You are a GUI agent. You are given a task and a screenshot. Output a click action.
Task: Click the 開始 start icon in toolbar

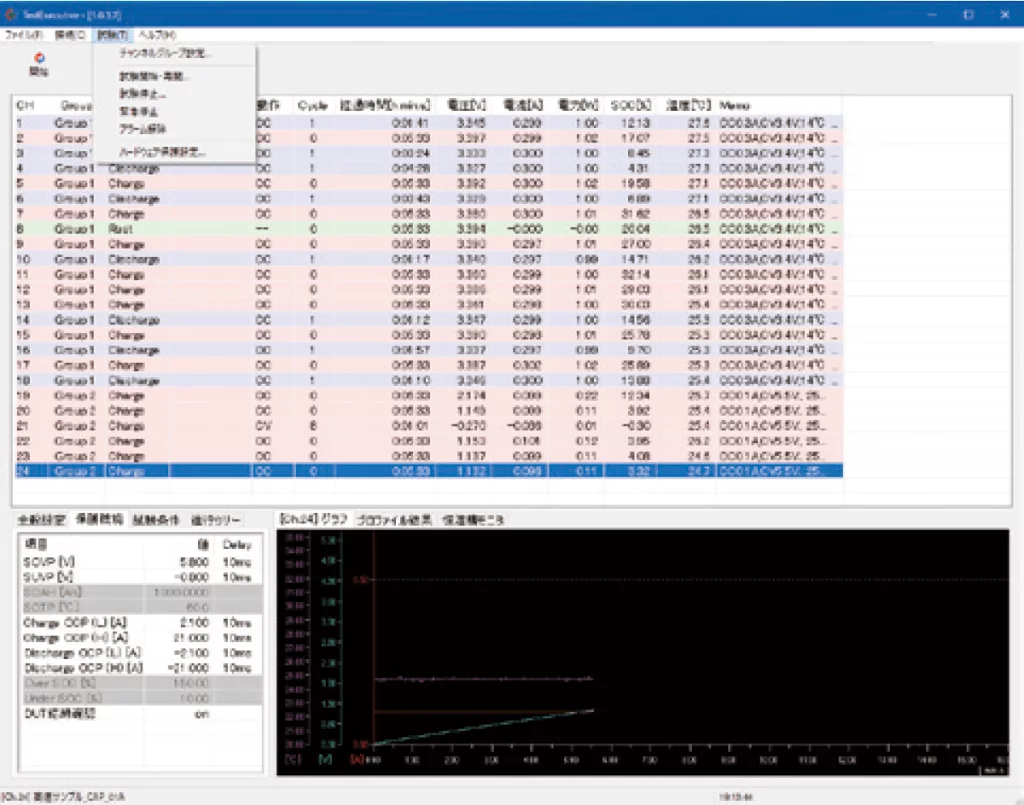(39, 62)
